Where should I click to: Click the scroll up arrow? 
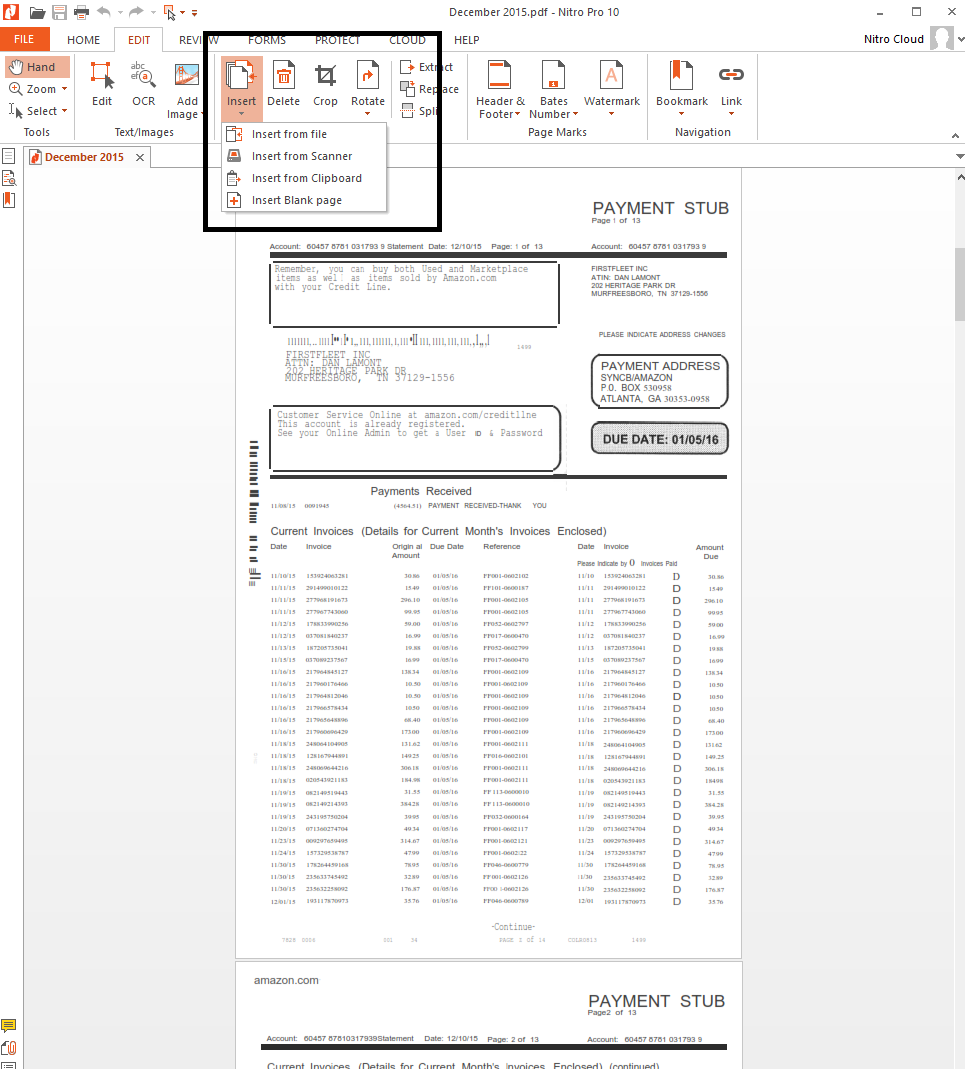[960, 177]
